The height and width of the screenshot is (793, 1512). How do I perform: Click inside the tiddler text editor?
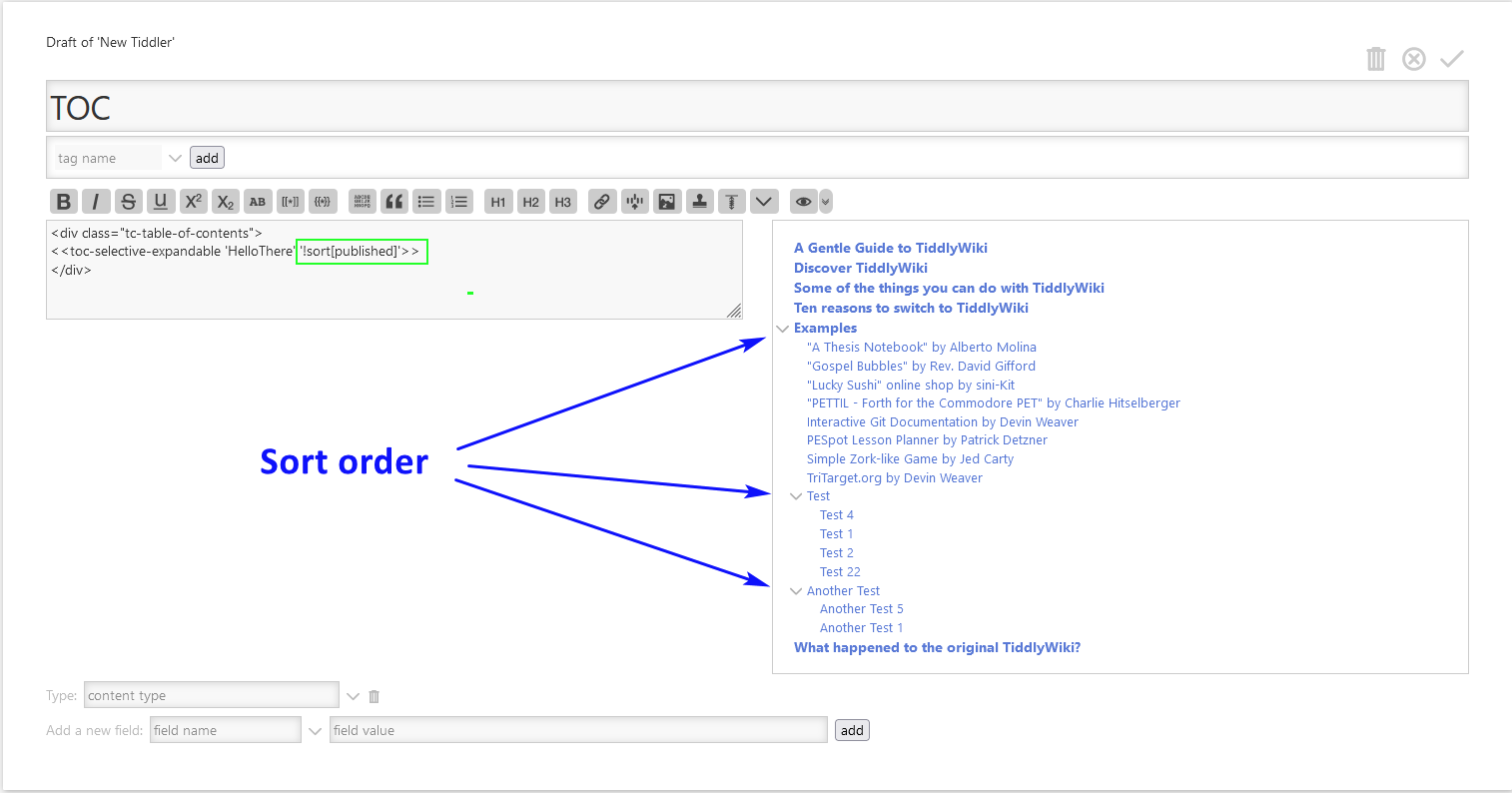394,270
